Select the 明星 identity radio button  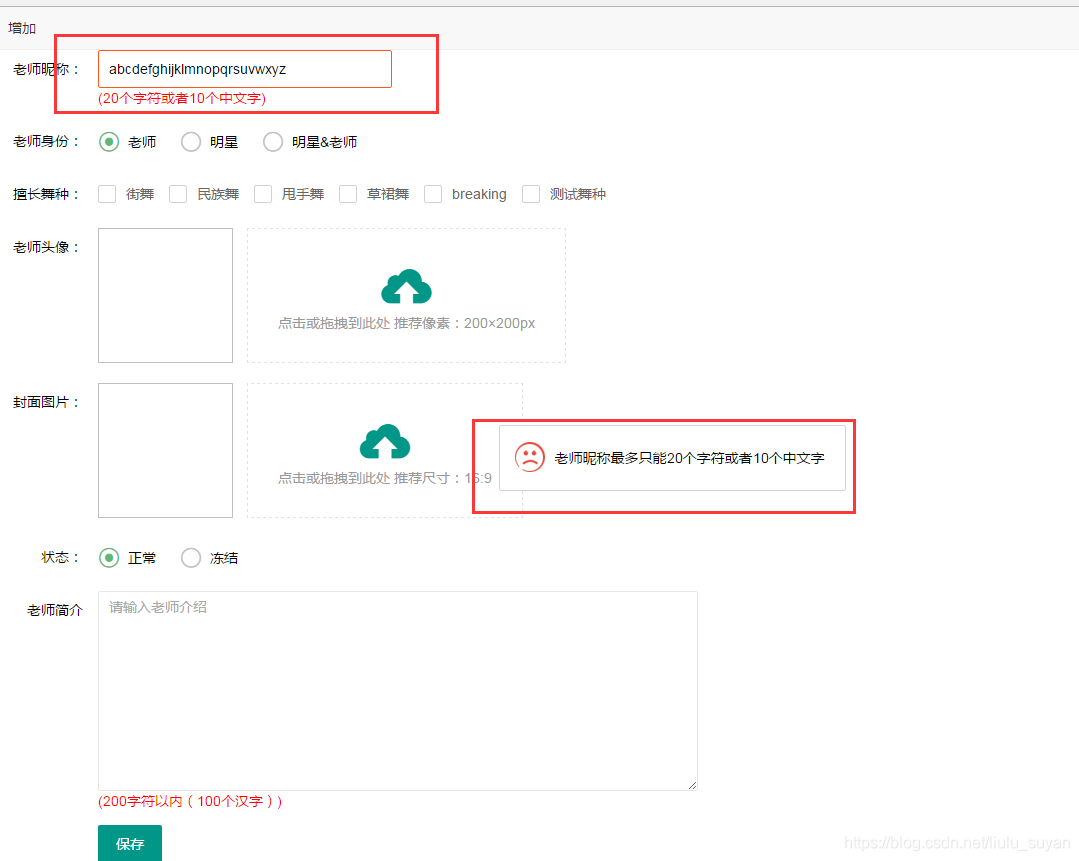pos(190,142)
